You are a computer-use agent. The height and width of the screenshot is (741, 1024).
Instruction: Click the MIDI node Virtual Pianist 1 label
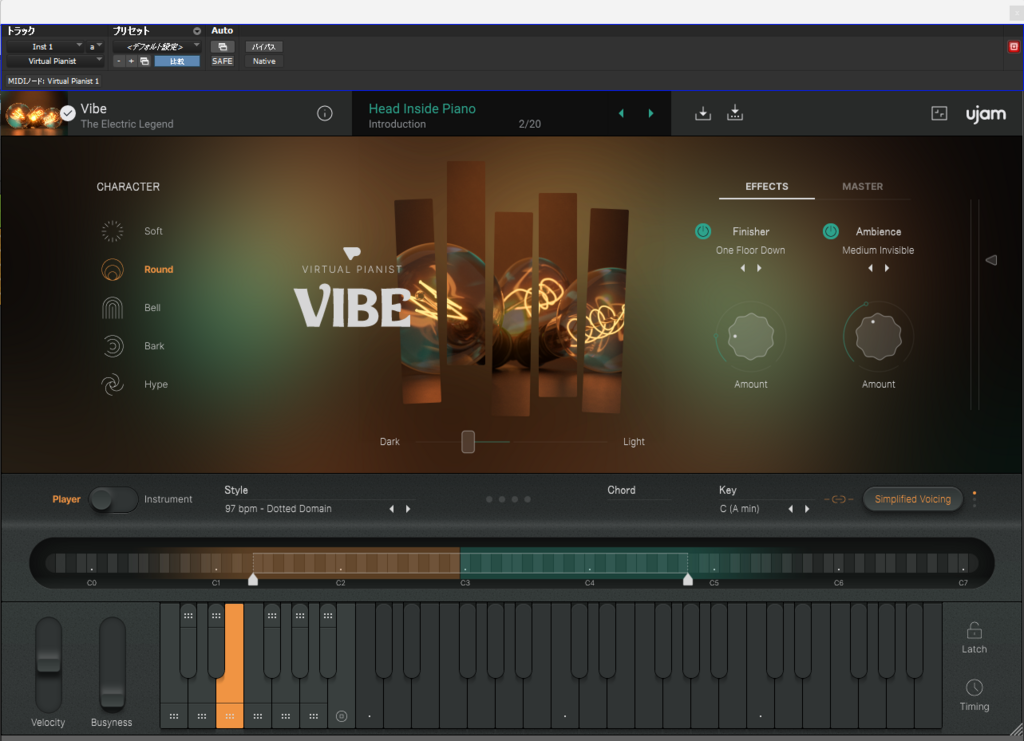pyautogui.click(x=54, y=81)
